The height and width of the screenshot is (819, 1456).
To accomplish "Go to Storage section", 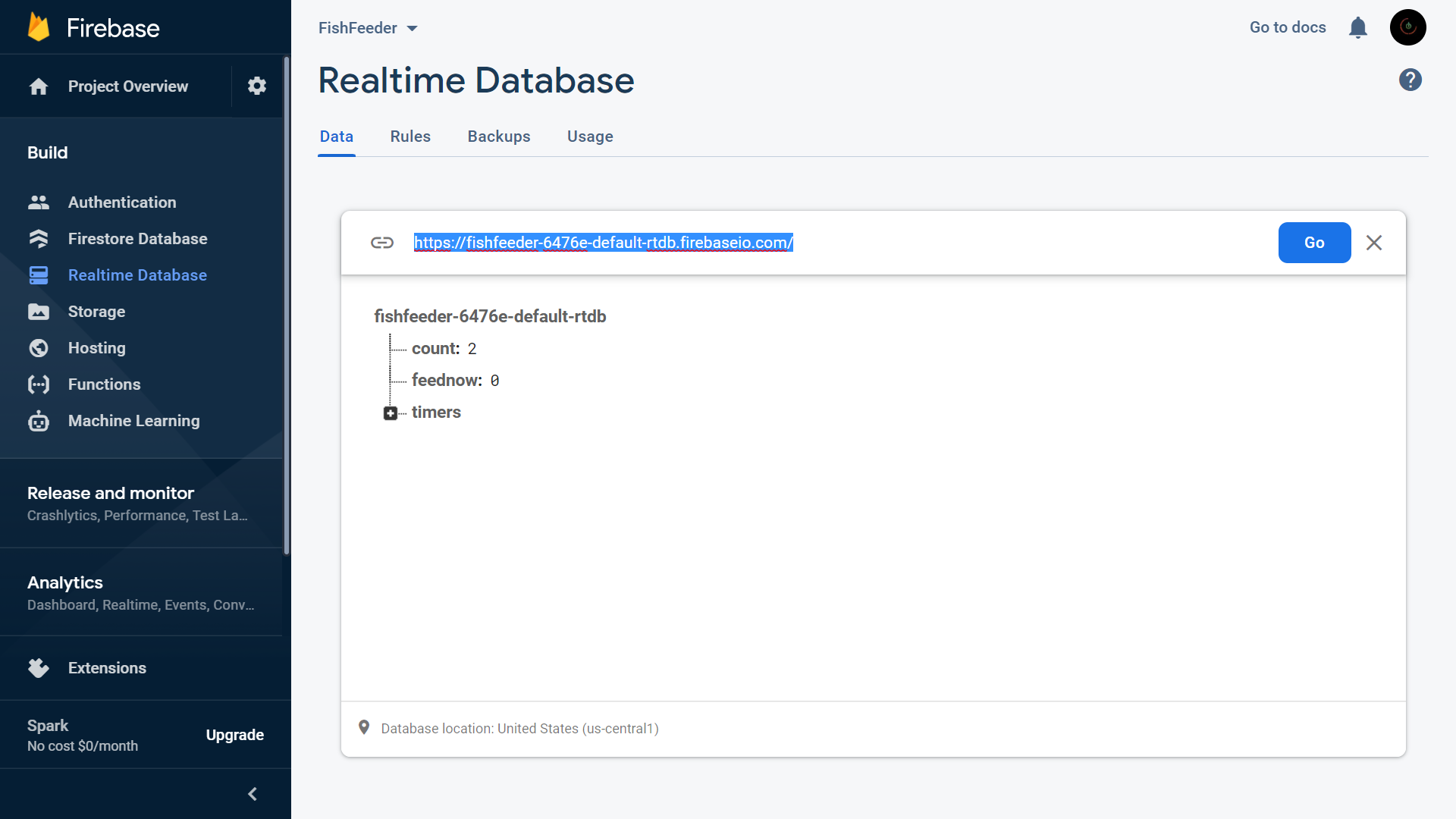I will click(96, 312).
